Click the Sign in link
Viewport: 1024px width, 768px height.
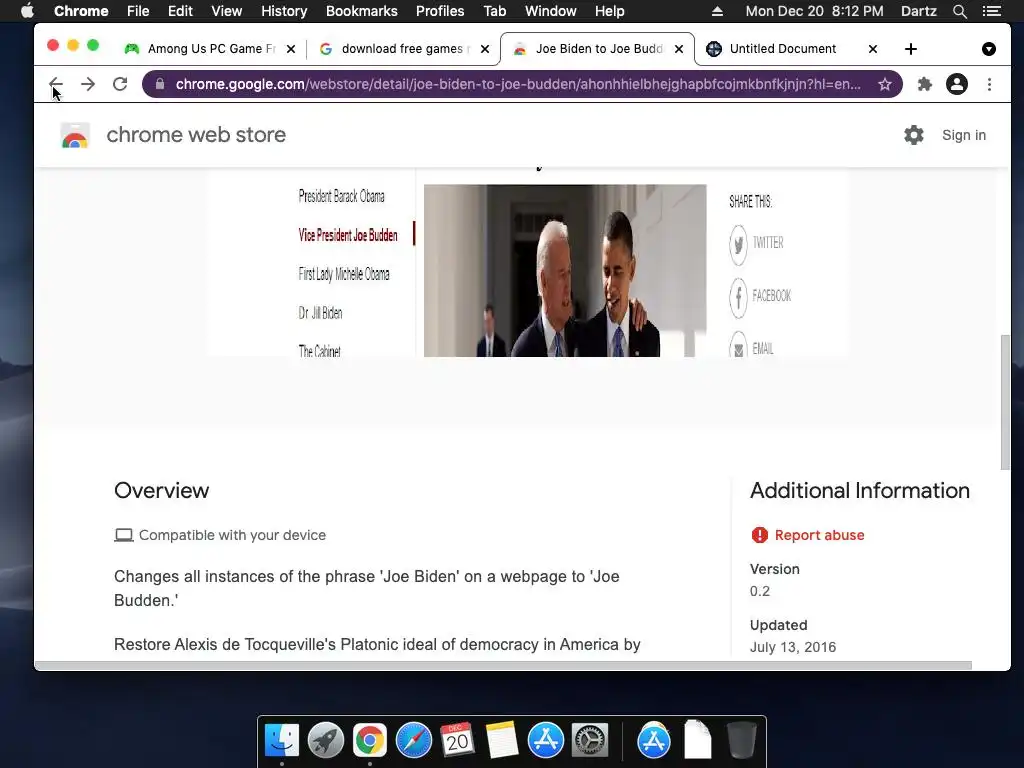(x=963, y=135)
